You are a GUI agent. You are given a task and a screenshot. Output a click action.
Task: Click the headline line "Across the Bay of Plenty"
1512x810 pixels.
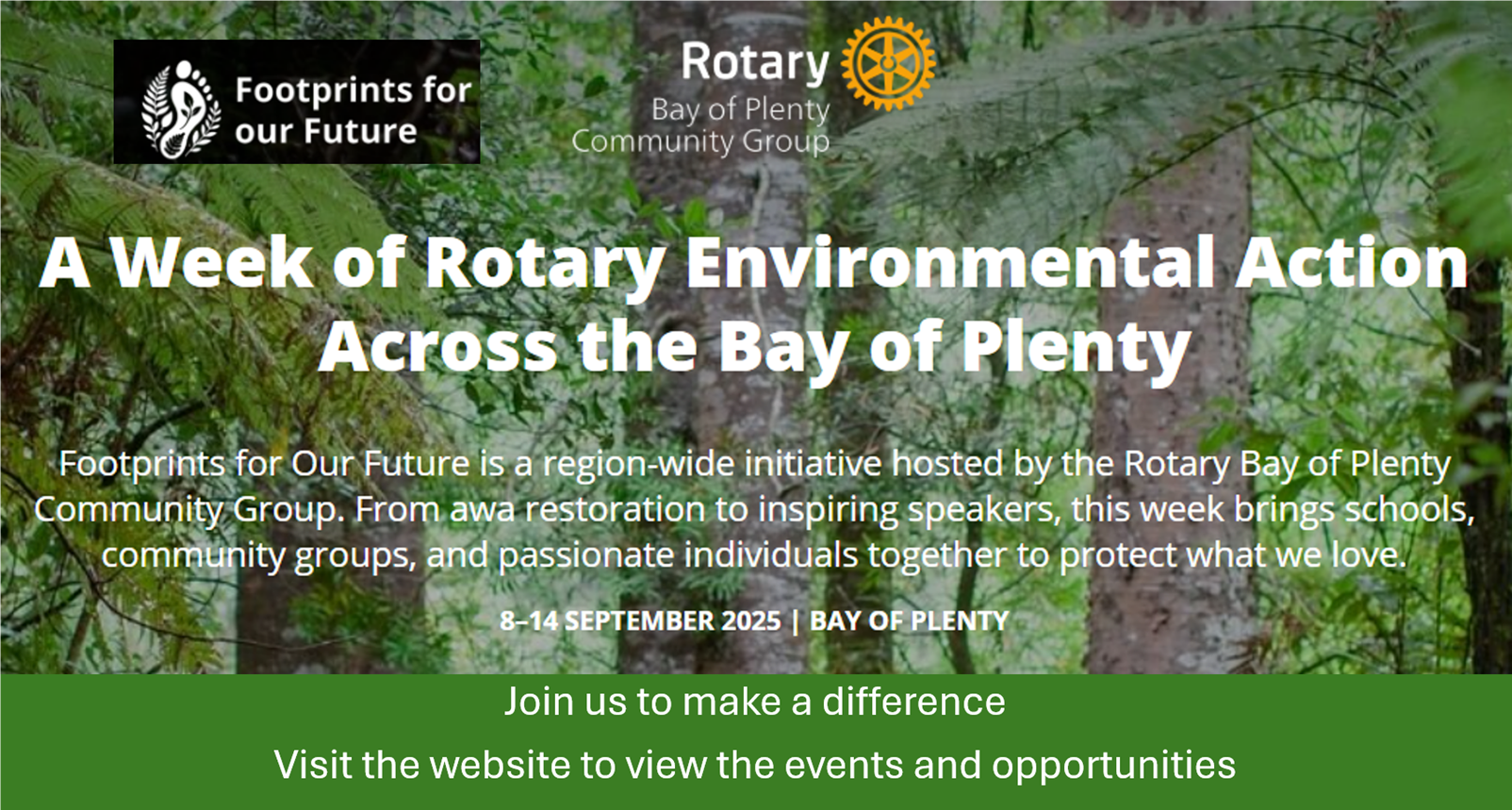754,347
